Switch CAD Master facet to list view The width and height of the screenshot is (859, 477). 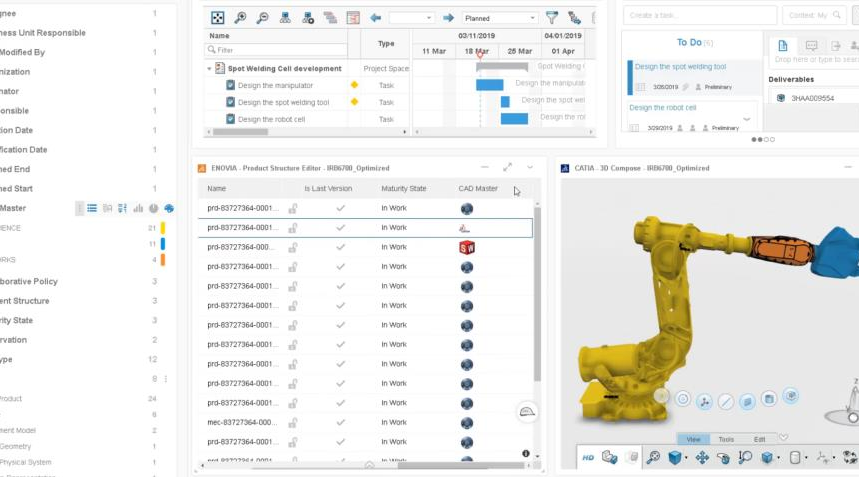(x=92, y=208)
